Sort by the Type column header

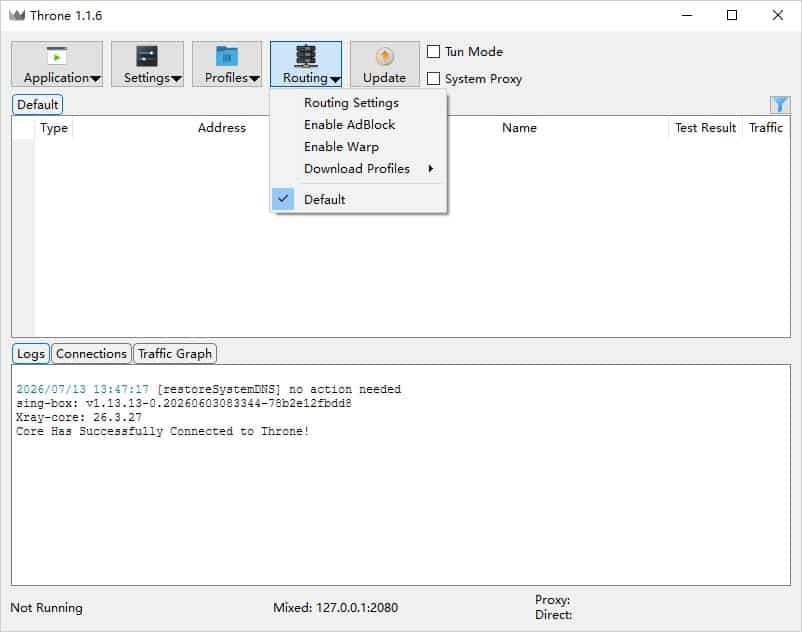(x=54, y=128)
